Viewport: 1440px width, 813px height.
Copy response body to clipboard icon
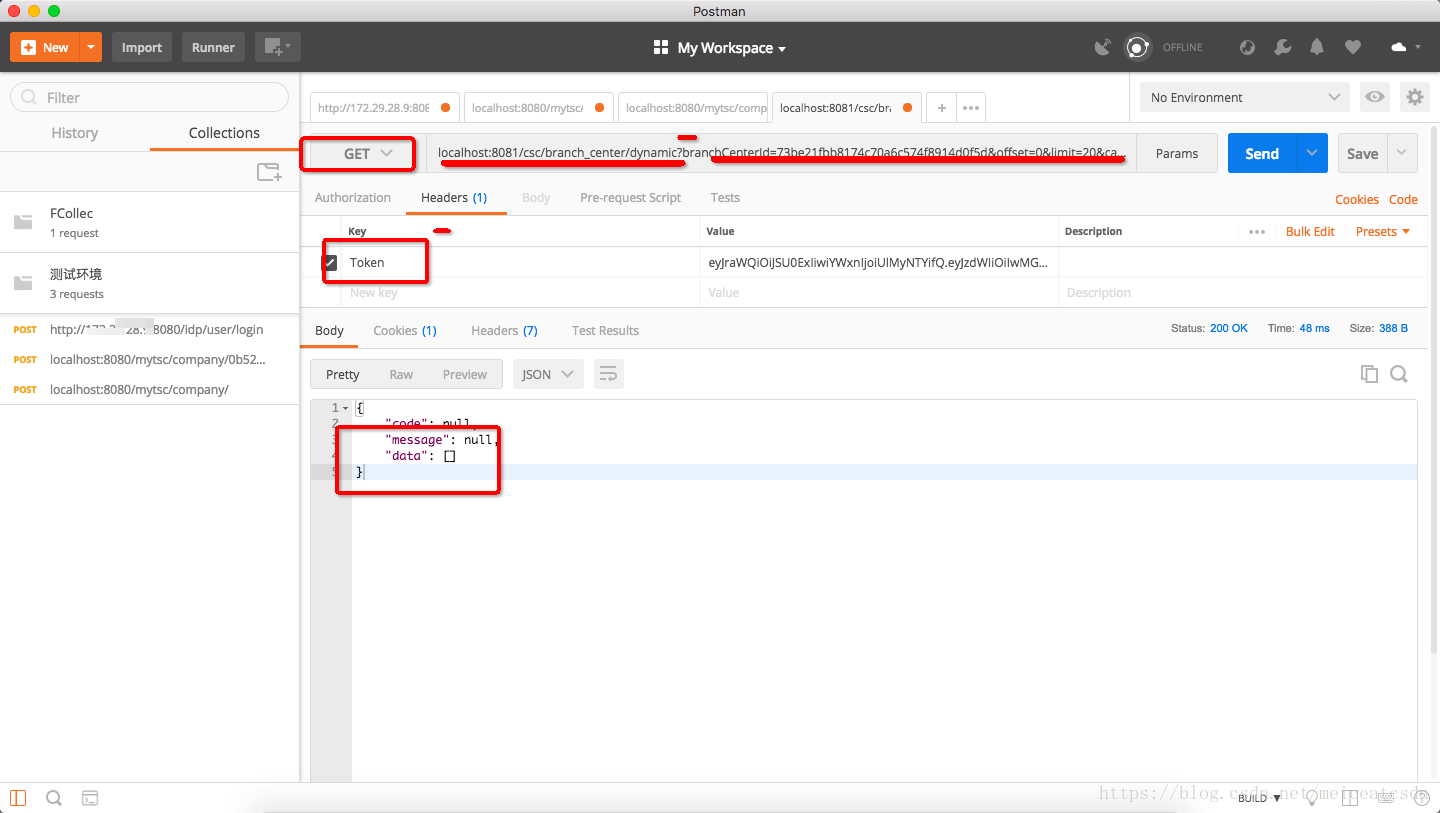pyautogui.click(x=1369, y=374)
